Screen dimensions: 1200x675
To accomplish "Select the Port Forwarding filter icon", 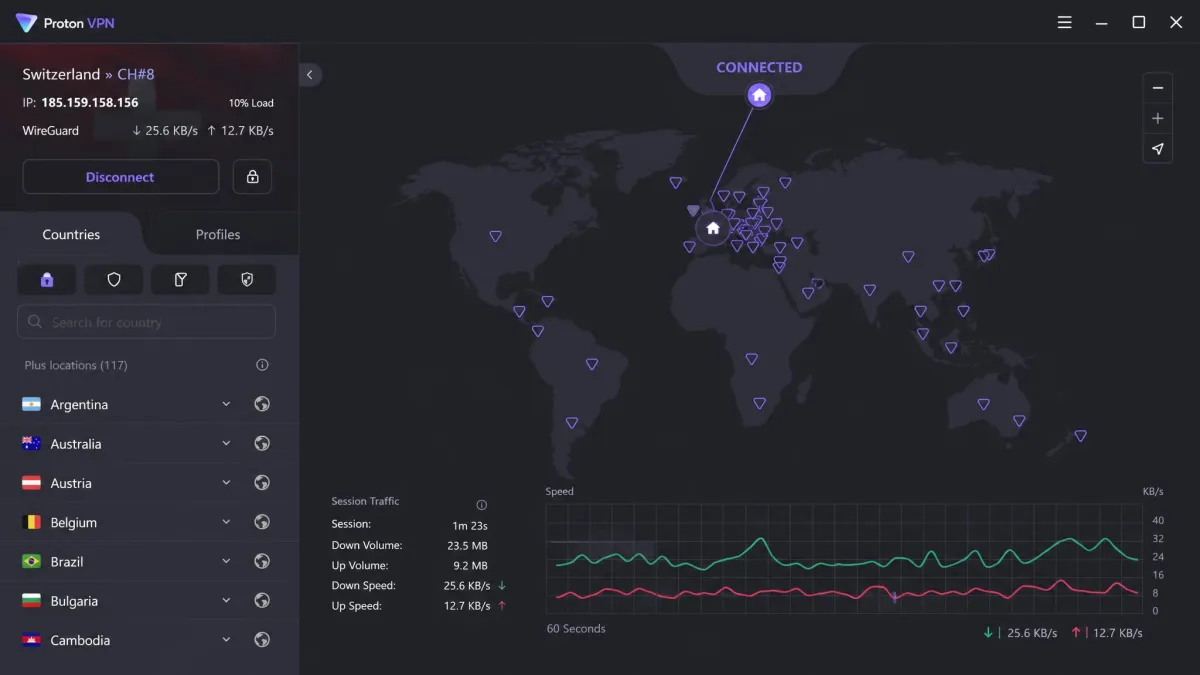I will [181, 280].
